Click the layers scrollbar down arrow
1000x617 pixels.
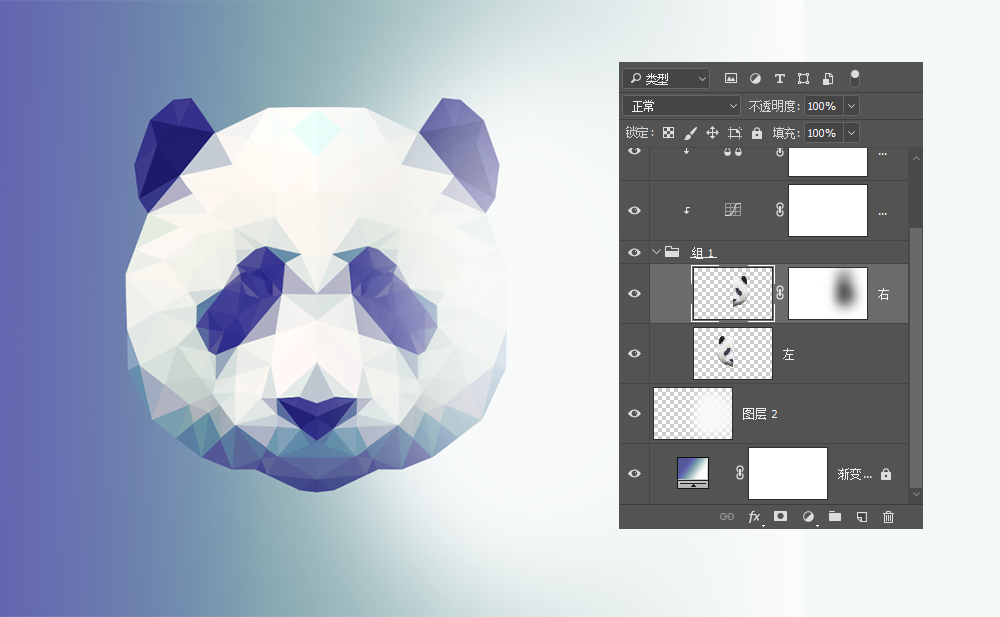click(916, 493)
